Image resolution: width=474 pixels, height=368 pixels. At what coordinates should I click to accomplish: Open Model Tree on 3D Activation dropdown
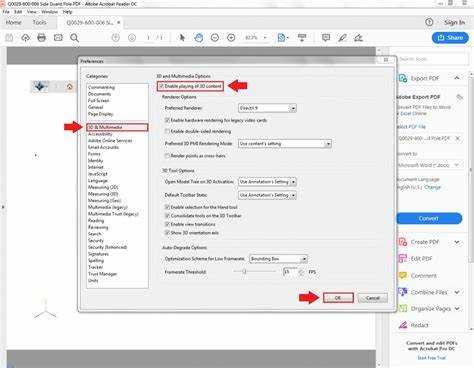point(267,182)
